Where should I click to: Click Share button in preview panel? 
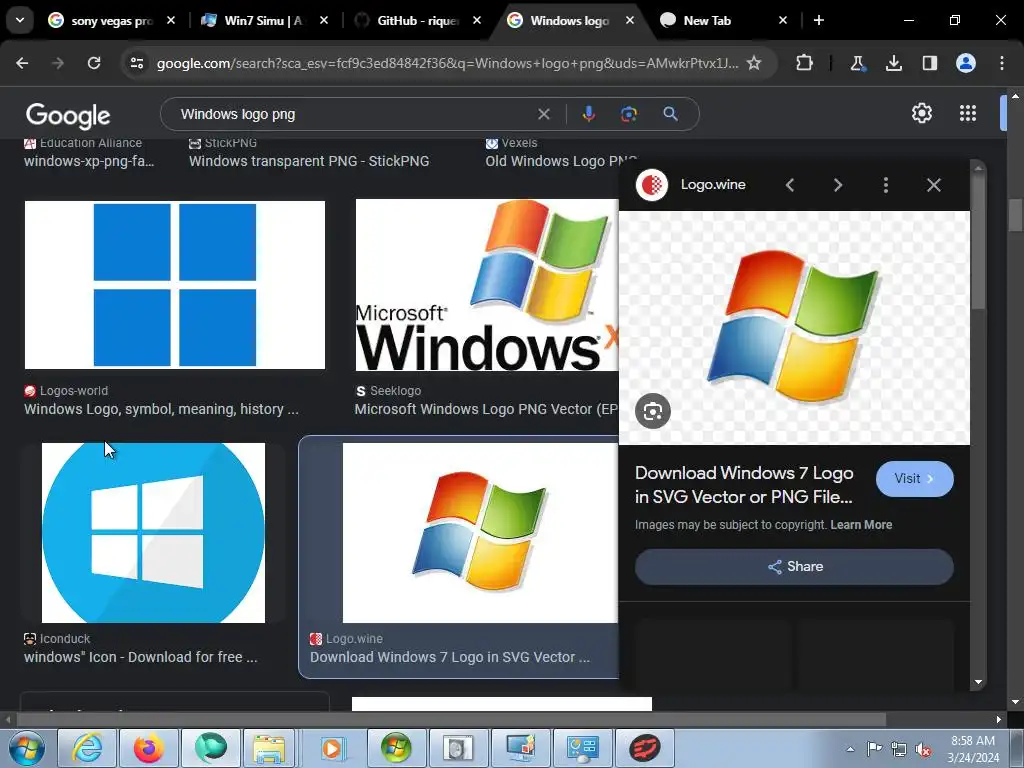(794, 567)
